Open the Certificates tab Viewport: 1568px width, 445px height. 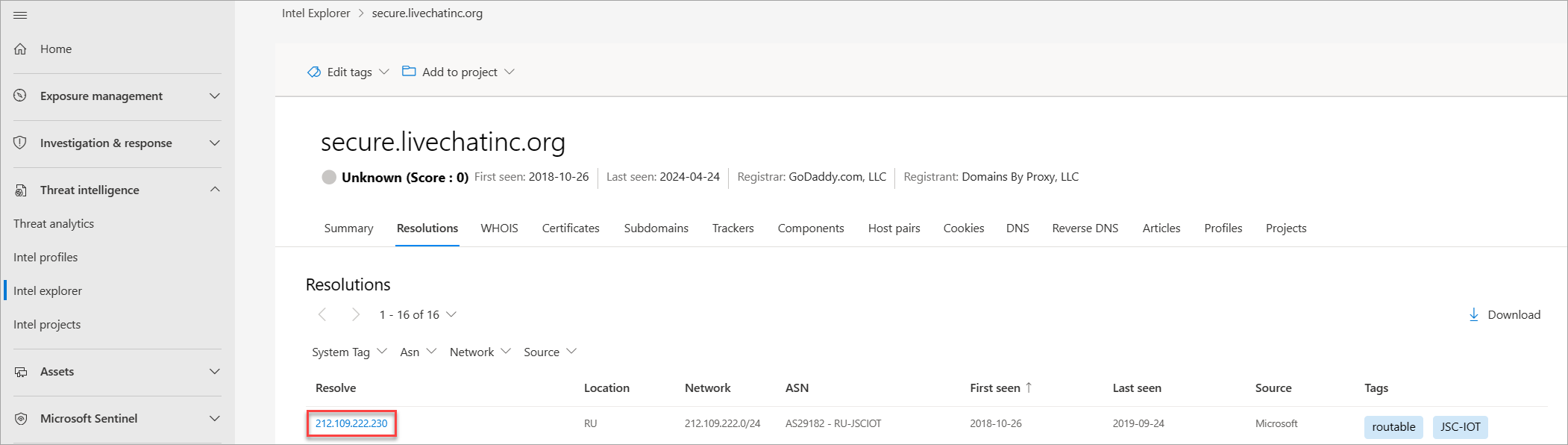pos(571,228)
